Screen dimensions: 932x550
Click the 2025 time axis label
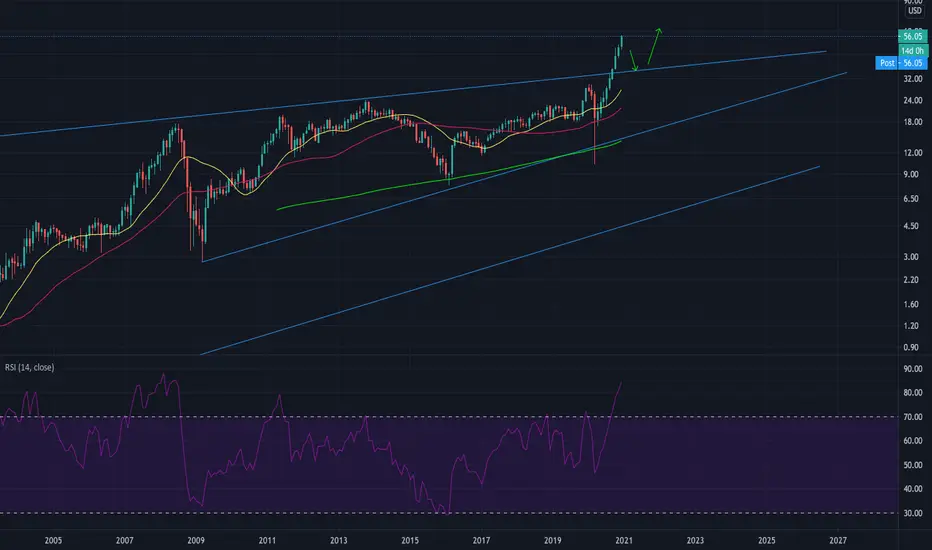(x=766, y=540)
